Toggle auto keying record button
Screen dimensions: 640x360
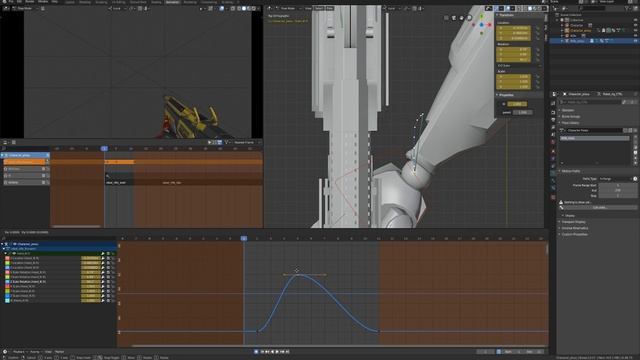[256, 351]
